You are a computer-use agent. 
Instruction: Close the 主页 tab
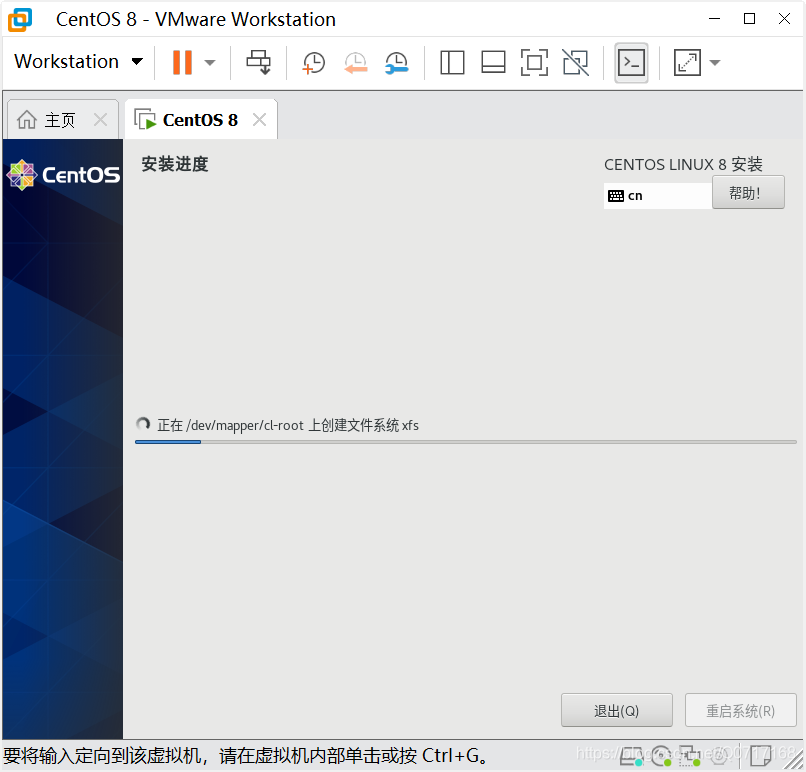click(101, 120)
